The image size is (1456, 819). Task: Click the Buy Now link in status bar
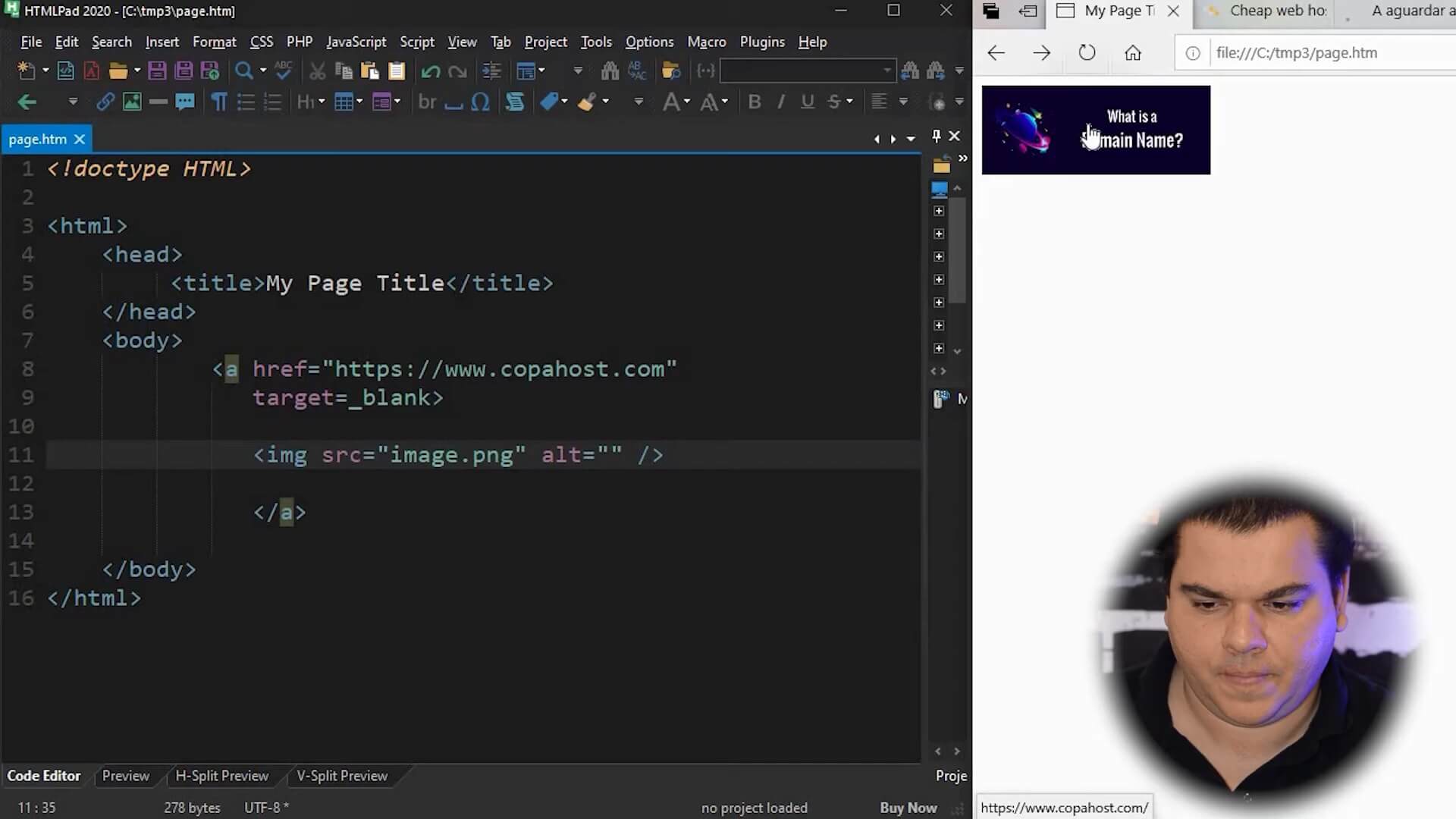[908, 808]
